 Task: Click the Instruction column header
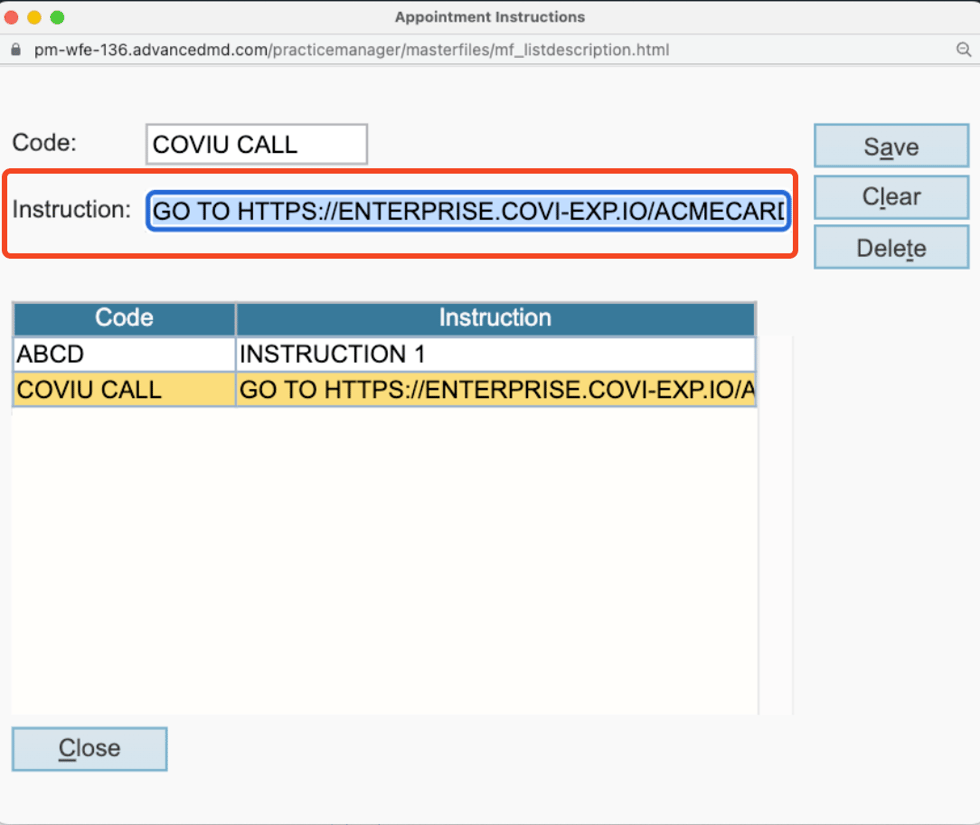[495, 318]
